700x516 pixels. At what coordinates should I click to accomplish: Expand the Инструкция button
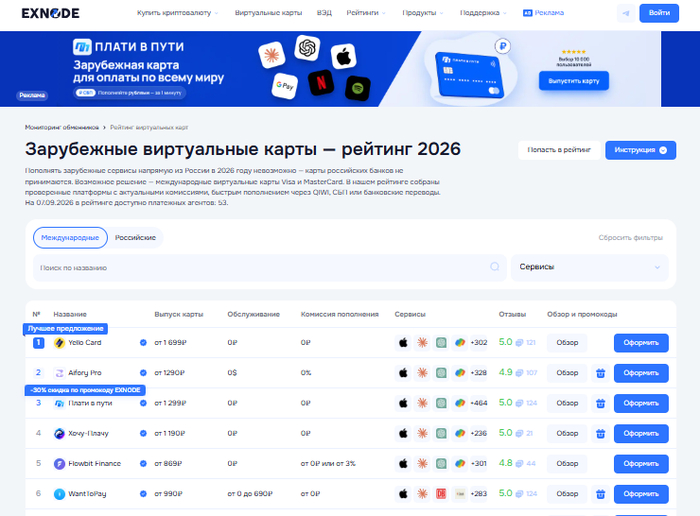point(640,150)
